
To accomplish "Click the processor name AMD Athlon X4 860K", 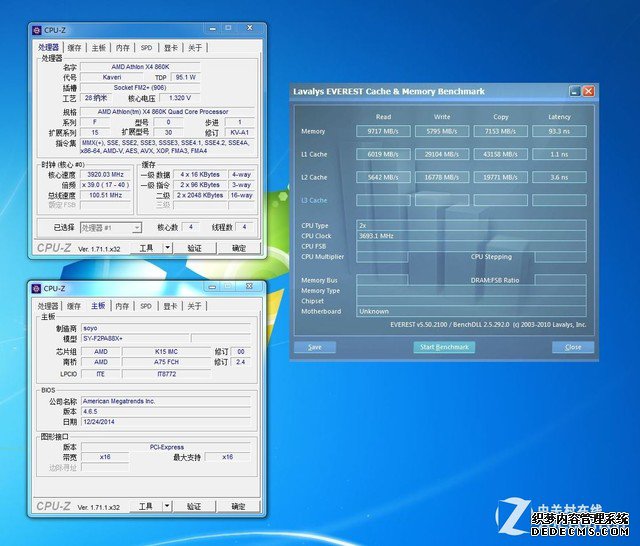I will click(140, 67).
